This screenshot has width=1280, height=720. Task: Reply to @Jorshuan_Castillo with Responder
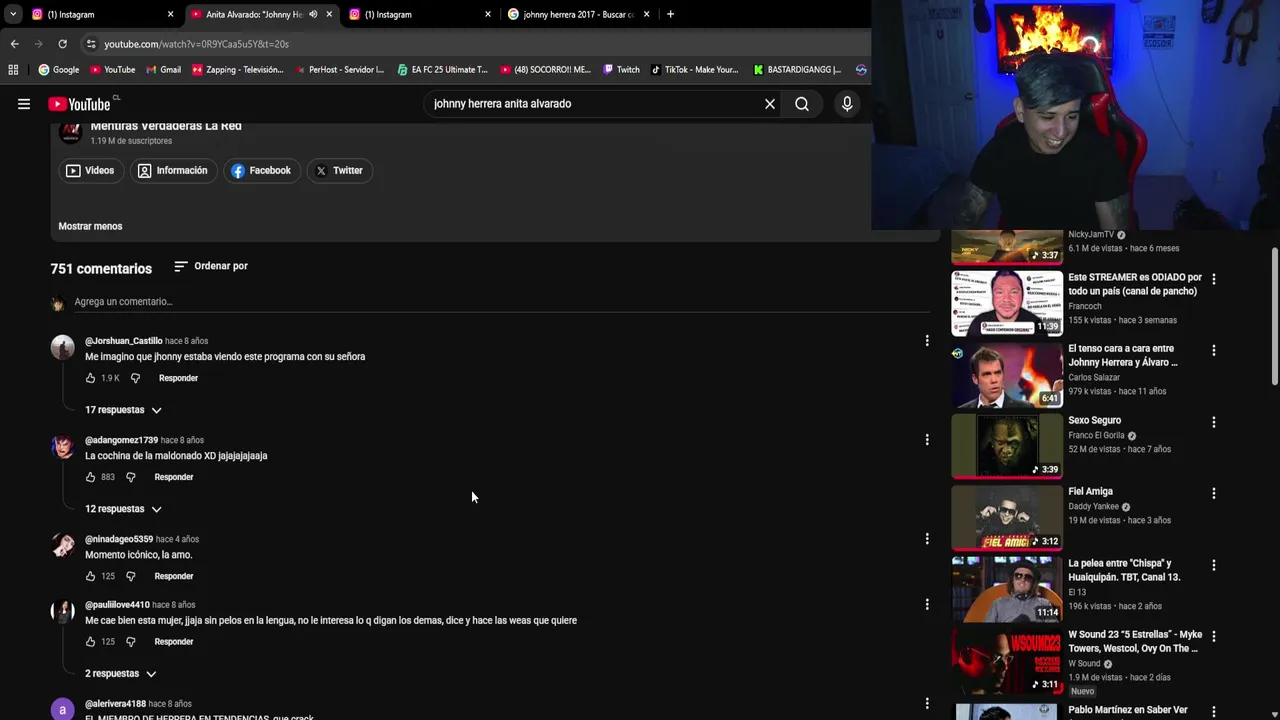pyautogui.click(x=178, y=378)
